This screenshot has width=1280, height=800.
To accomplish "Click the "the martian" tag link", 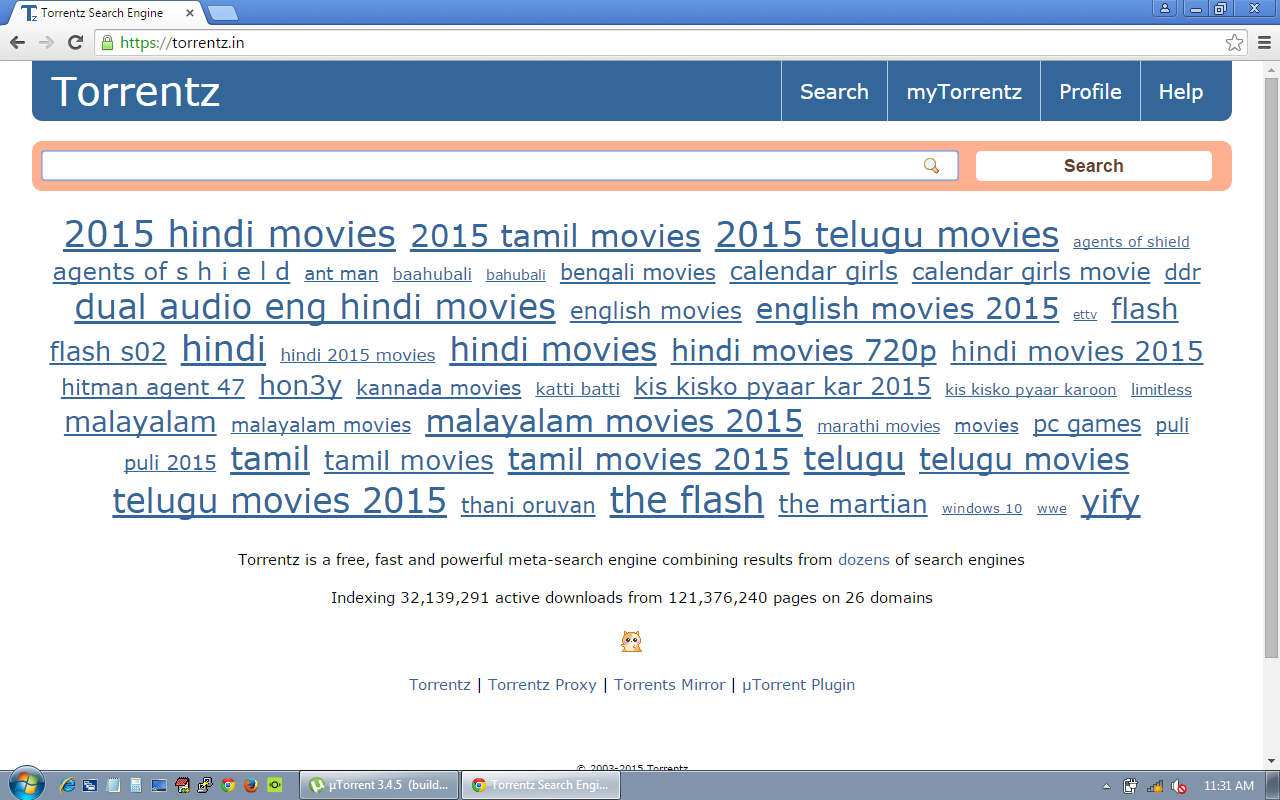I will [853, 503].
